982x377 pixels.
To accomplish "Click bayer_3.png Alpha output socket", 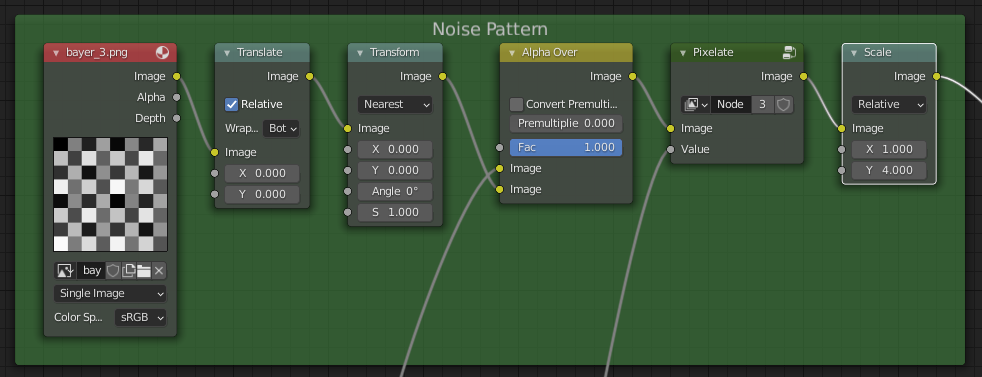I will 177,97.
